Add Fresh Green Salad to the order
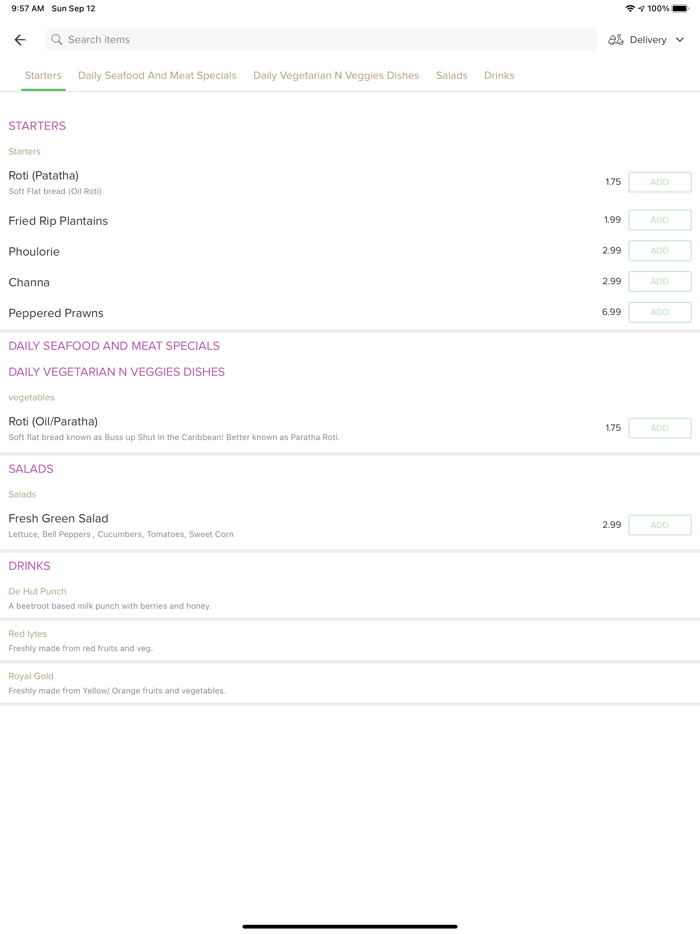The image size is (700, 934). 659,525
